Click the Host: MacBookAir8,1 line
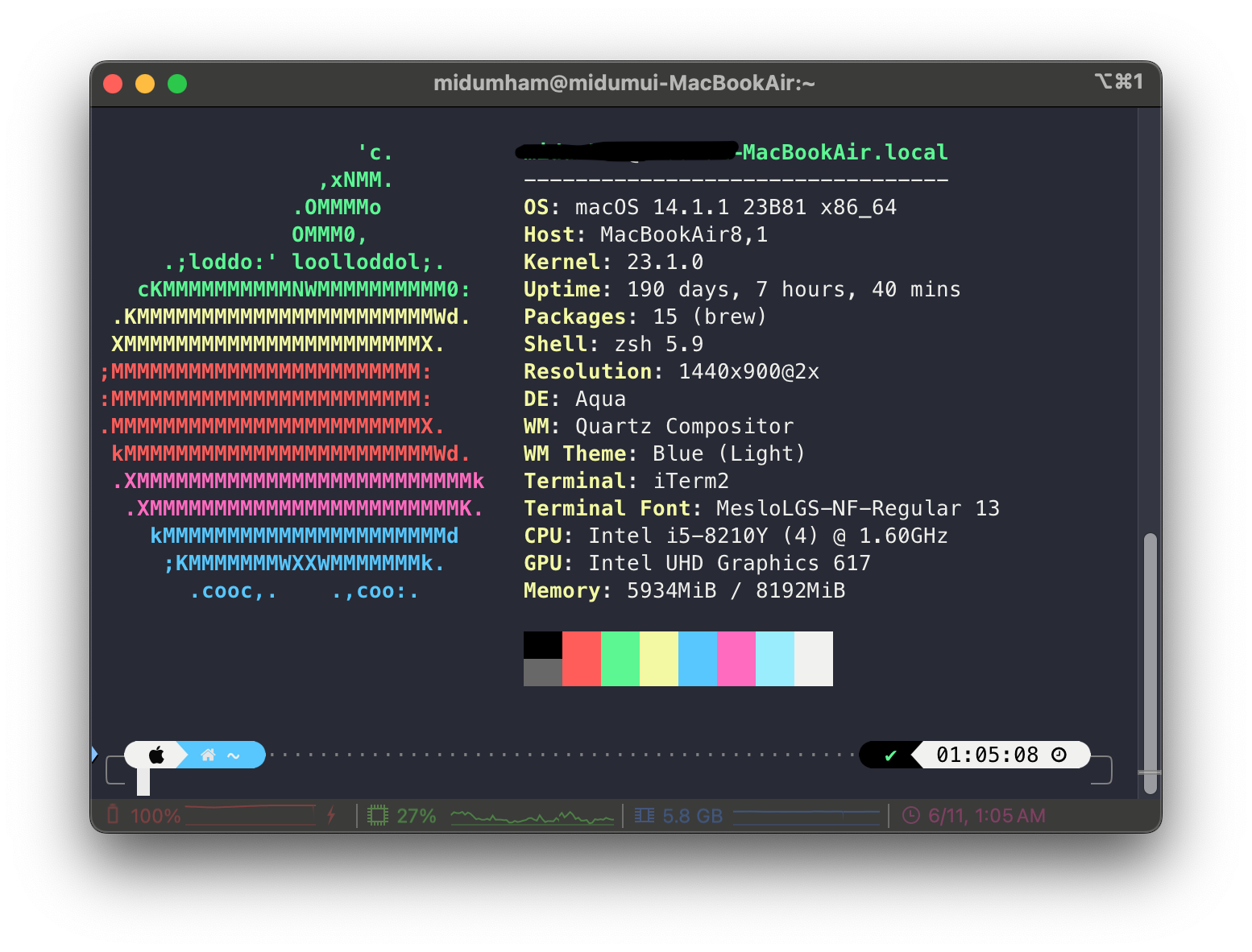This screenshot has height=952, width=1252. tap(645, 234)
